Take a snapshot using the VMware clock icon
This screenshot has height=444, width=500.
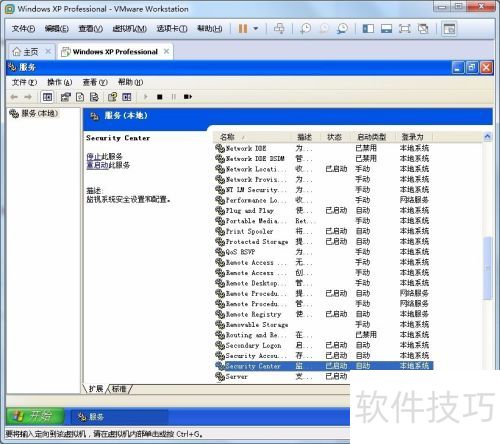[305, 29]
